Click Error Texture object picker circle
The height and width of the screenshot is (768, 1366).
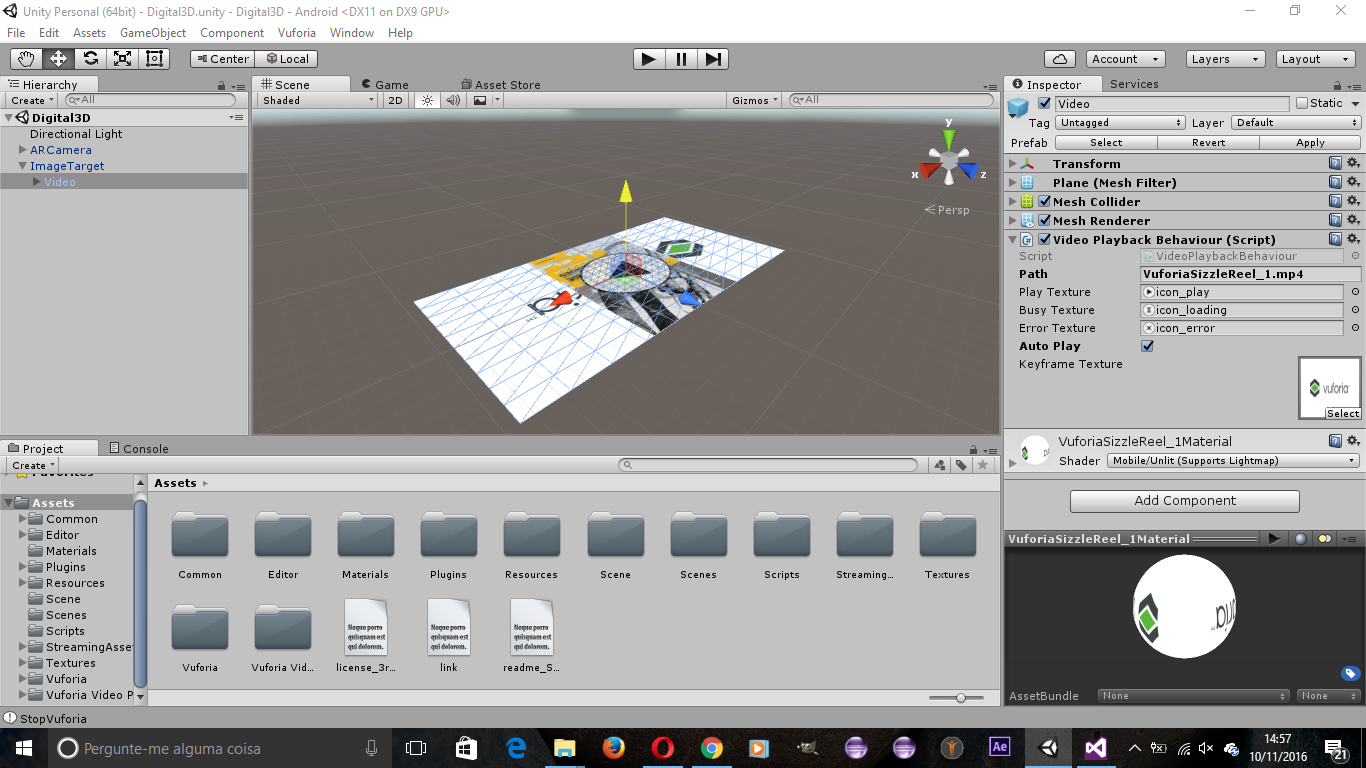1355,328
